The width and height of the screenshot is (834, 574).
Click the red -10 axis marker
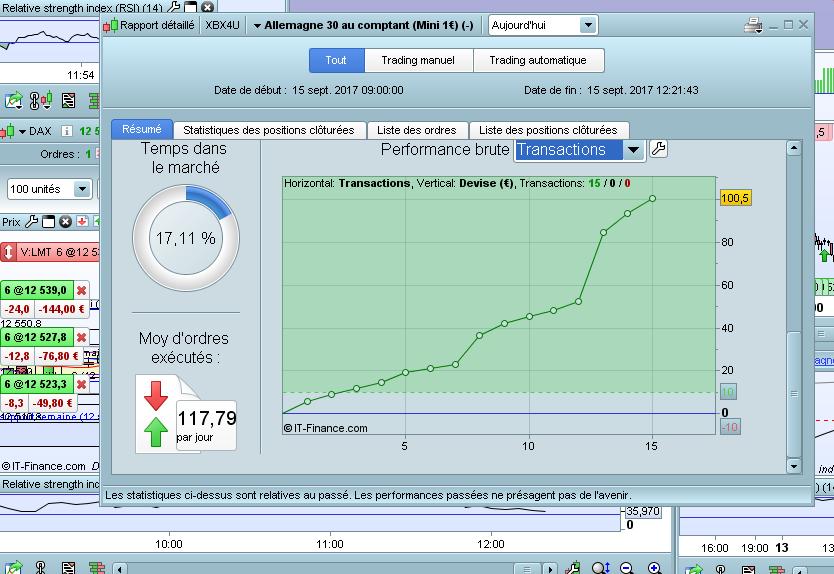[x=730, y=427]
